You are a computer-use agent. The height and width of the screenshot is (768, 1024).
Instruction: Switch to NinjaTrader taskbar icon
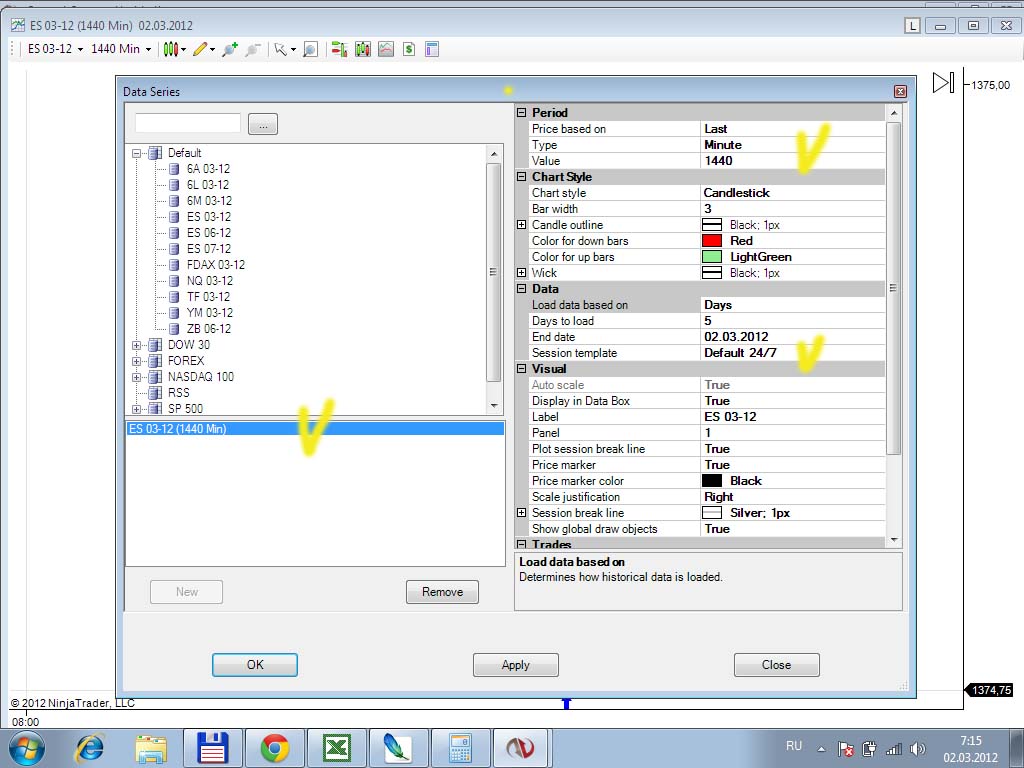pyautogui.click(x=521, y=748)
